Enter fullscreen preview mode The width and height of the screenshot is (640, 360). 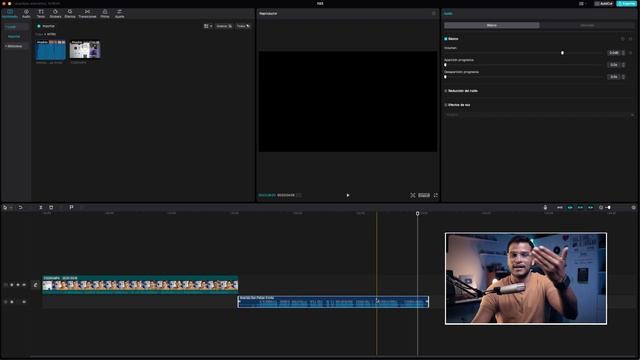pyautogui.click(x=436, y=196)
